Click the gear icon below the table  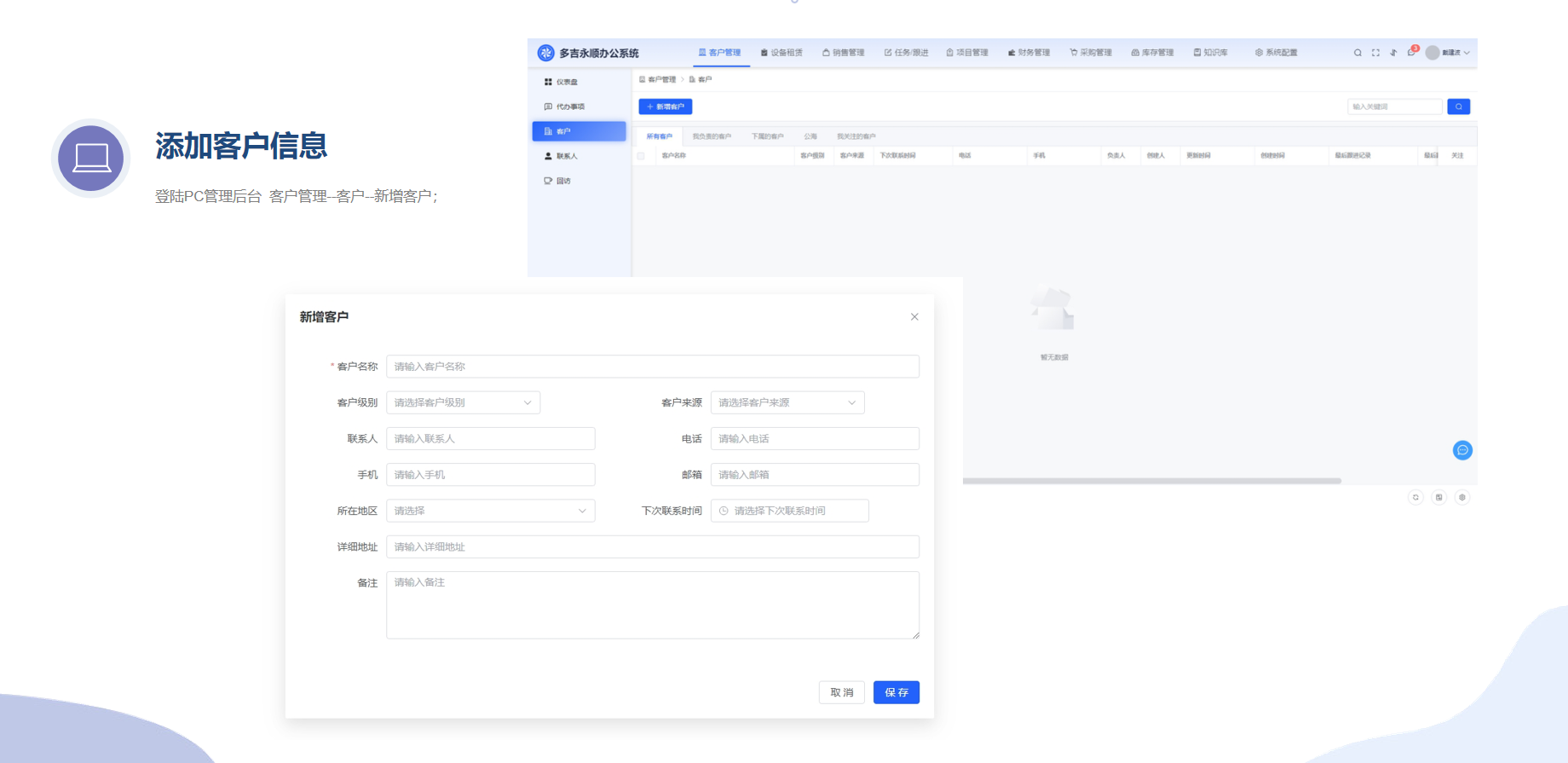coord(1462,497)
